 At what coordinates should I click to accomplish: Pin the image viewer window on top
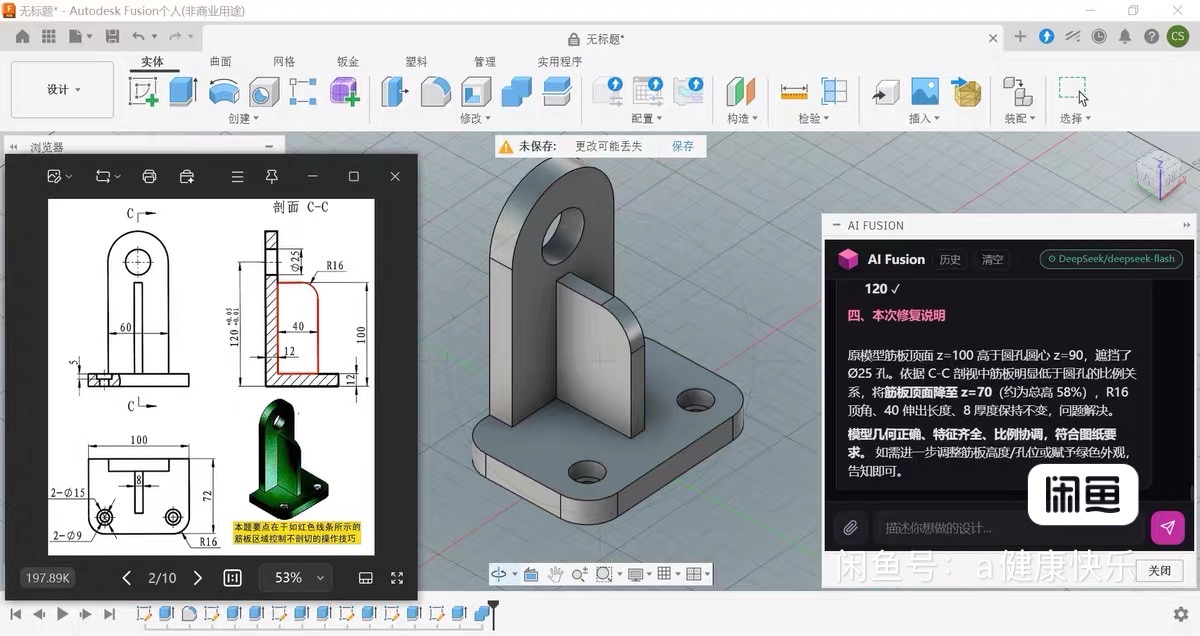(x=271, y=176)
